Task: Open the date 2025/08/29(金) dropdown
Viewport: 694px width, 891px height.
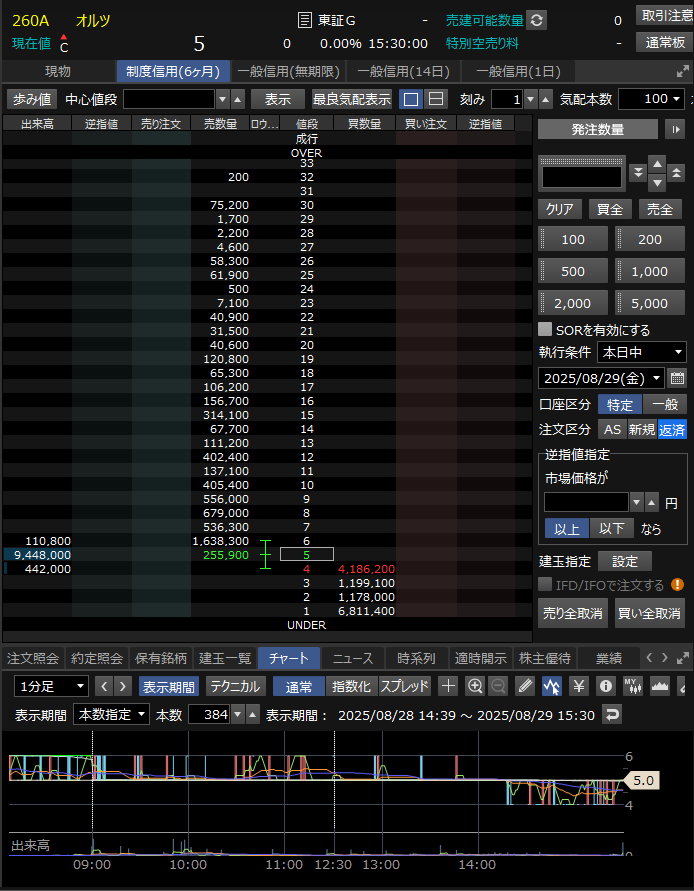Action: (601, 378)
